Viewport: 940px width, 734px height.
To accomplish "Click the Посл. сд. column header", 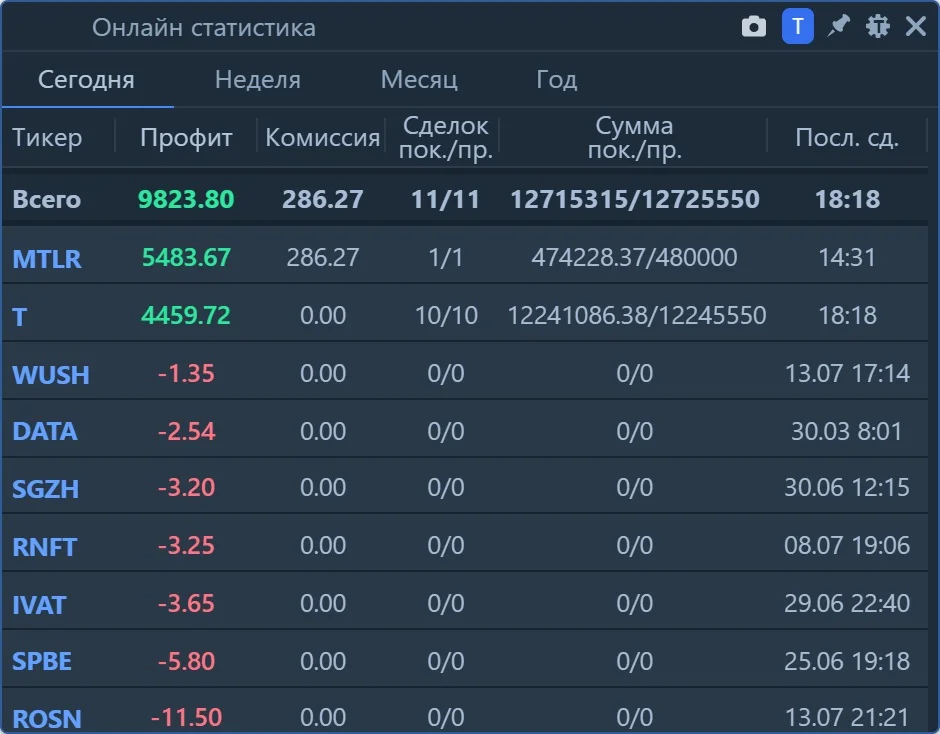I will point(846,137).
